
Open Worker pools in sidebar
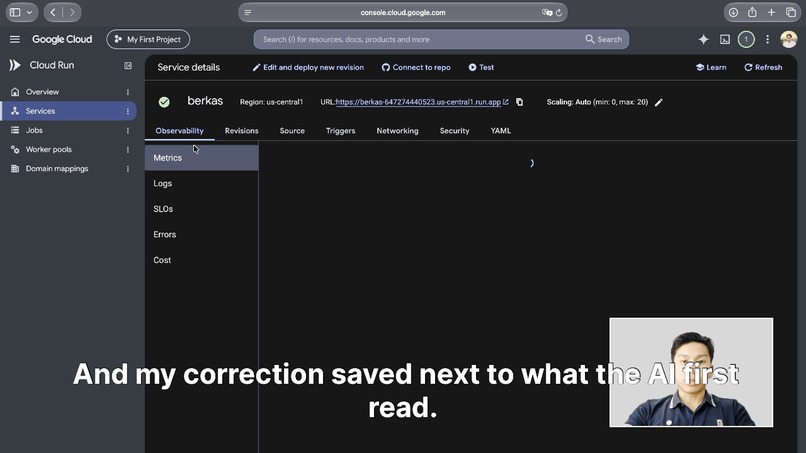[48, 149]
